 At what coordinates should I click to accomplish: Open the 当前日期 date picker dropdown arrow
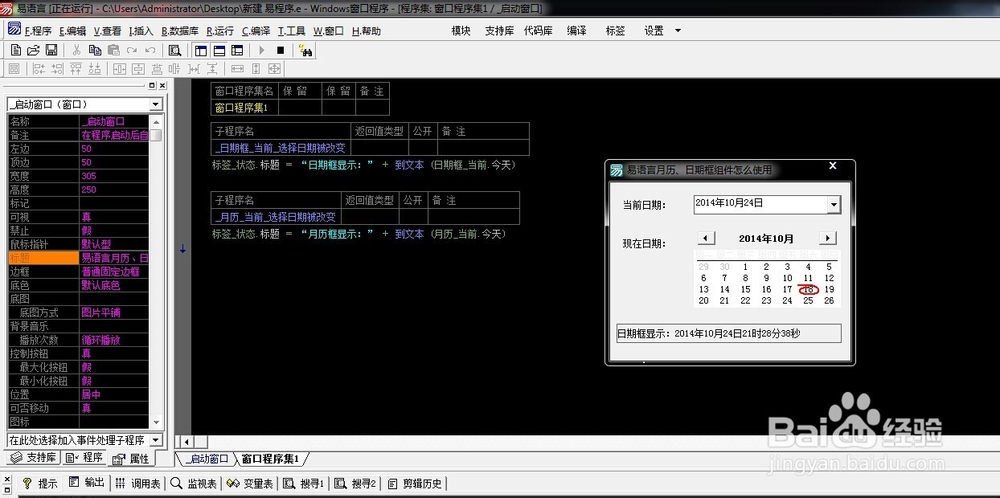tap(834, 205)
